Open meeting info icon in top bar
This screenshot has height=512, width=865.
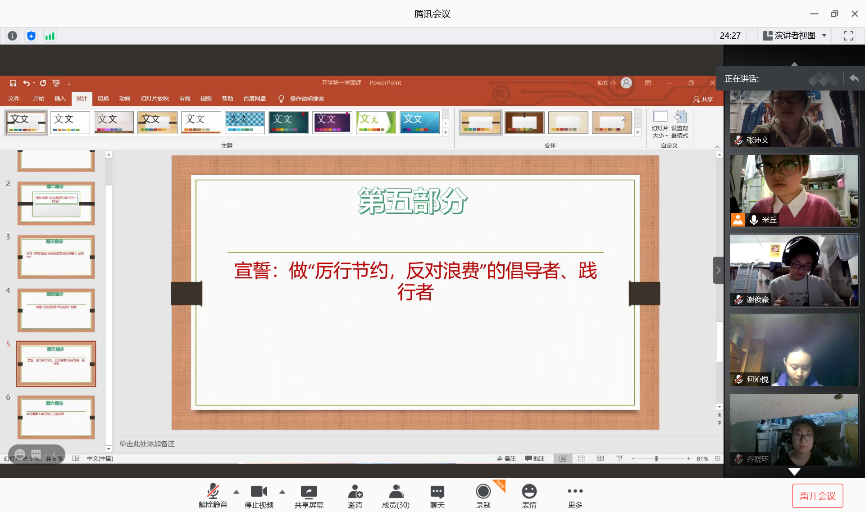[x=12, y=36]
